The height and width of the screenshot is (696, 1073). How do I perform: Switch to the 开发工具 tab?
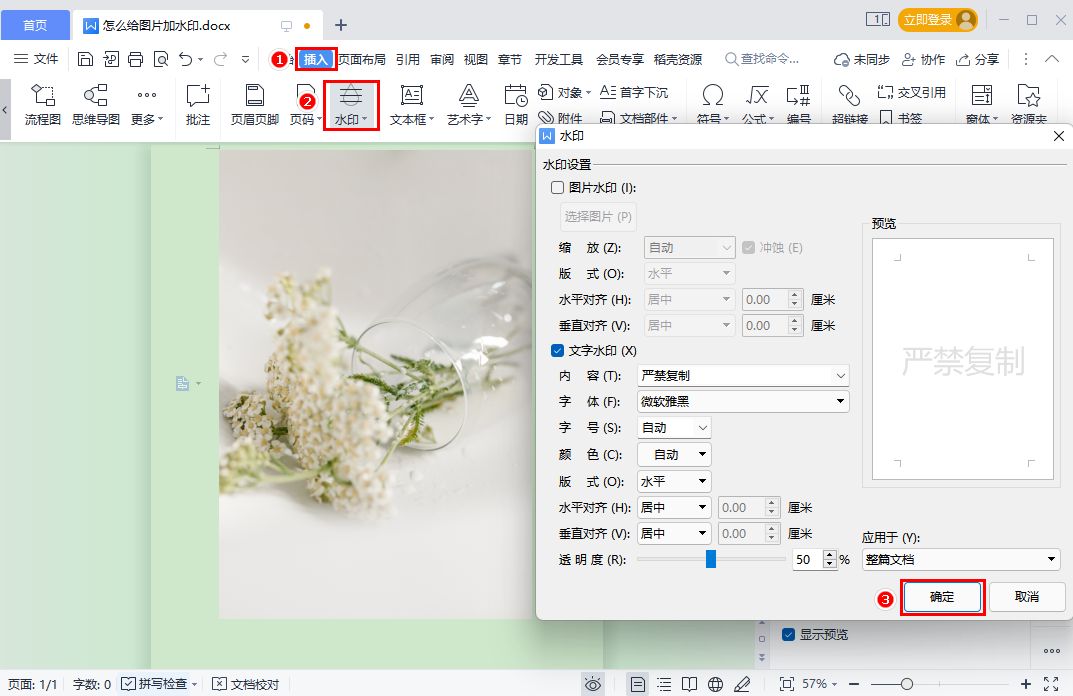pyautogui.click(x=558, y=60)
